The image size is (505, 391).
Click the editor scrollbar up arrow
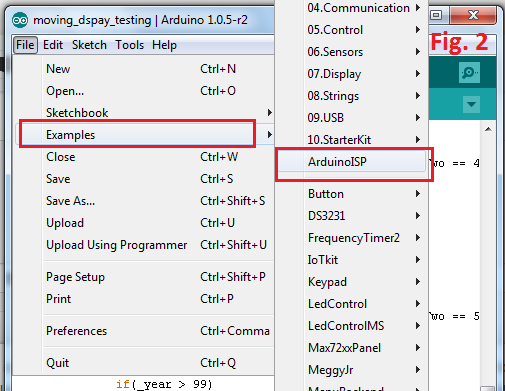pyautogui.click(x=488, y=129)
